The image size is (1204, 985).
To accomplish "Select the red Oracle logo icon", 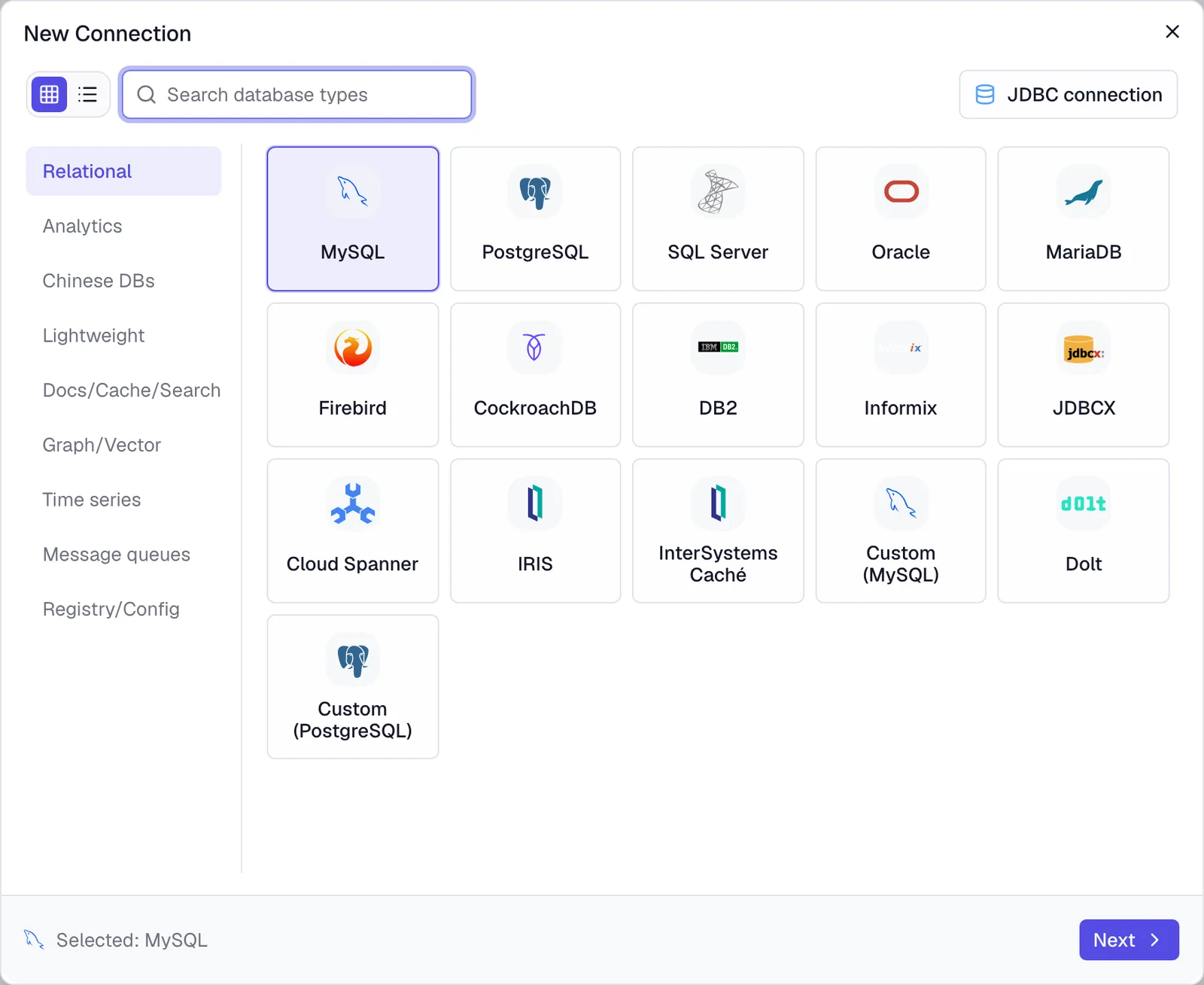I will 901,191.
